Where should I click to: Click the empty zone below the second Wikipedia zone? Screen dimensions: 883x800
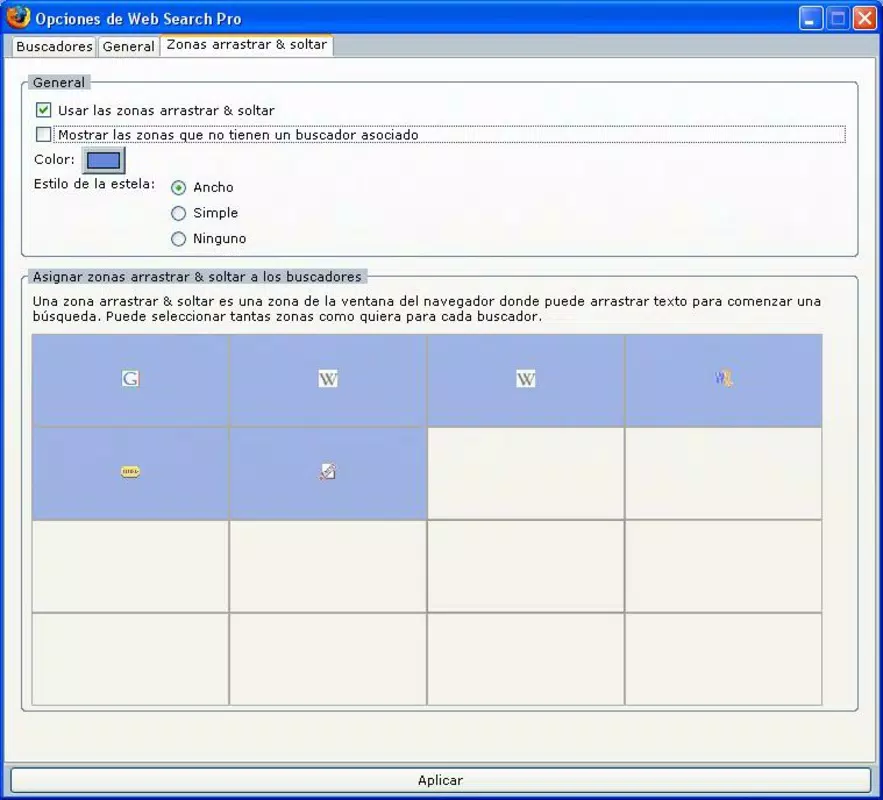pyautogui.click(x=525, y=473)
